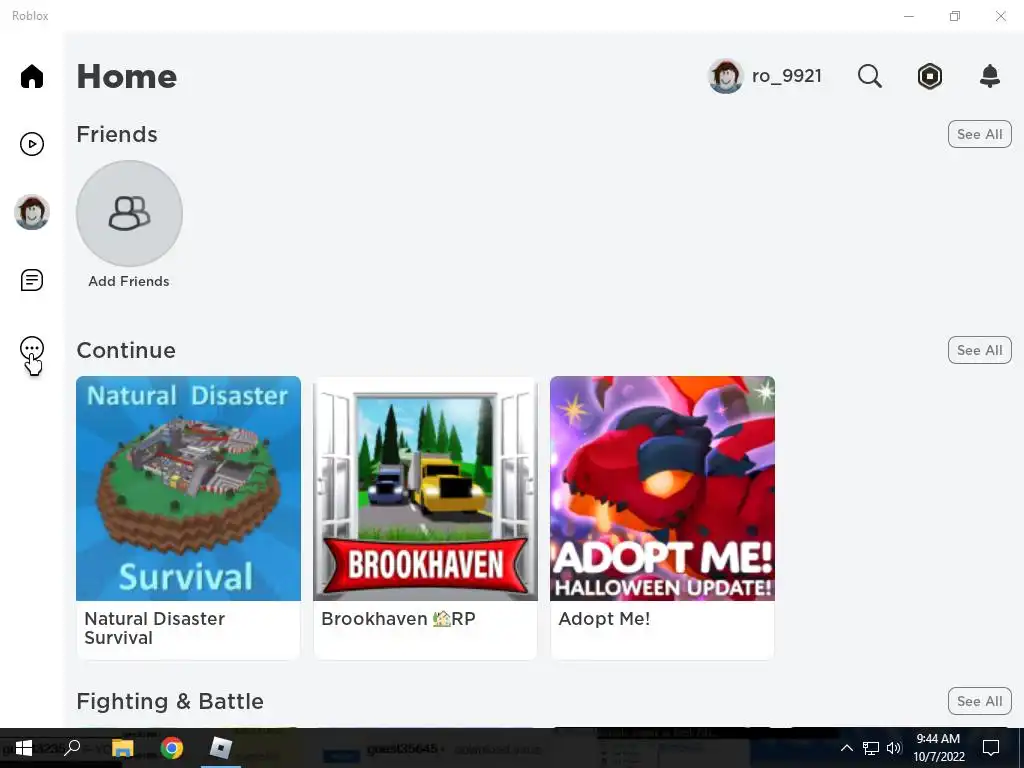The height and width of the screenshot is (768, 1024).
Task: Click the Natural Disaster Survival title text
Action: click(x=154, y=628)
